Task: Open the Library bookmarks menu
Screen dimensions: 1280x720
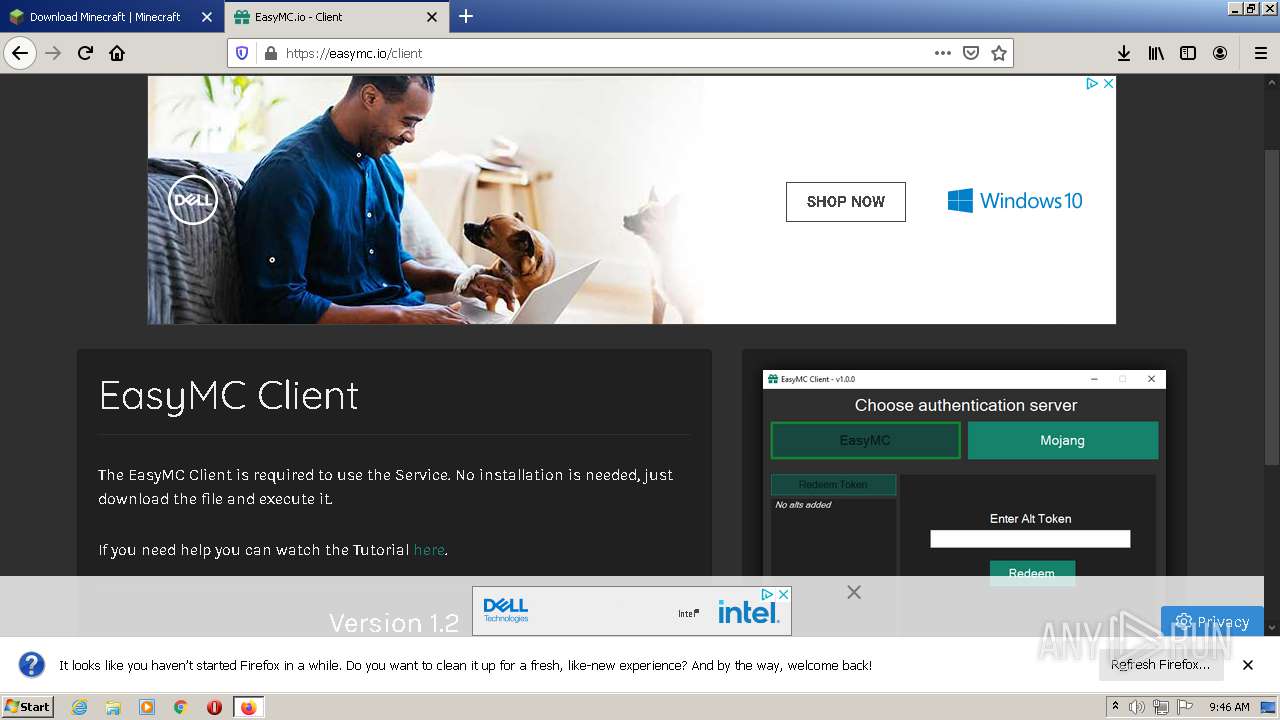Action: point(1156,53)
